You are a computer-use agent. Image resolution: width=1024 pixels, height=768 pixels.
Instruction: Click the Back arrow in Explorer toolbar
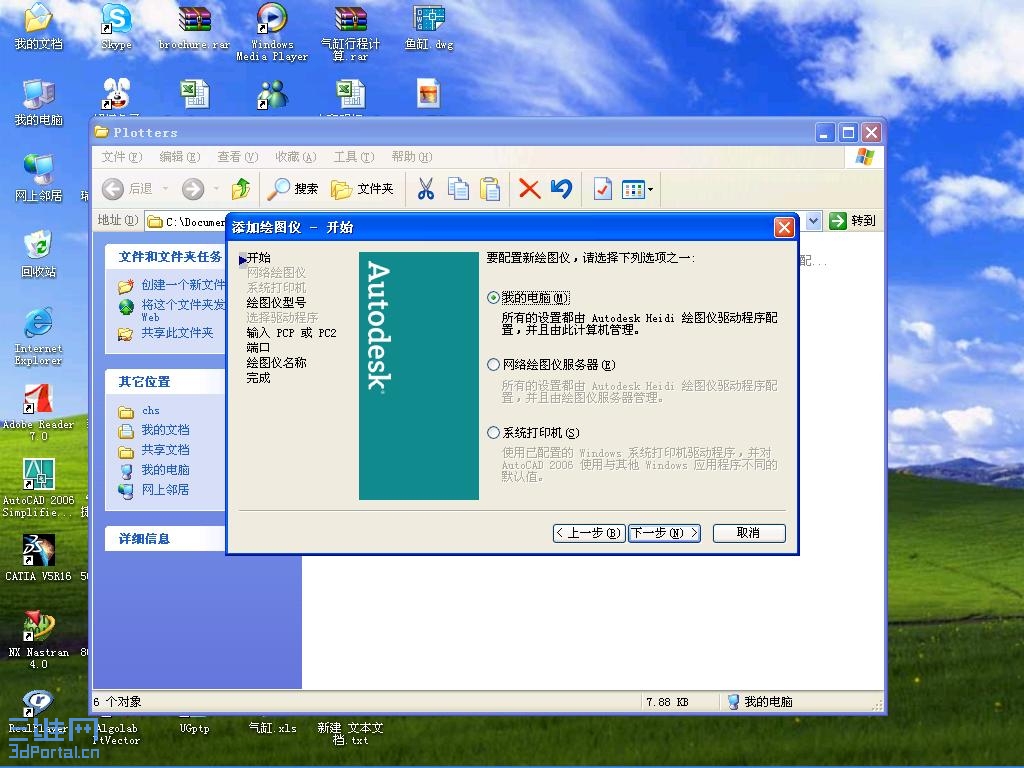(113, 189)
